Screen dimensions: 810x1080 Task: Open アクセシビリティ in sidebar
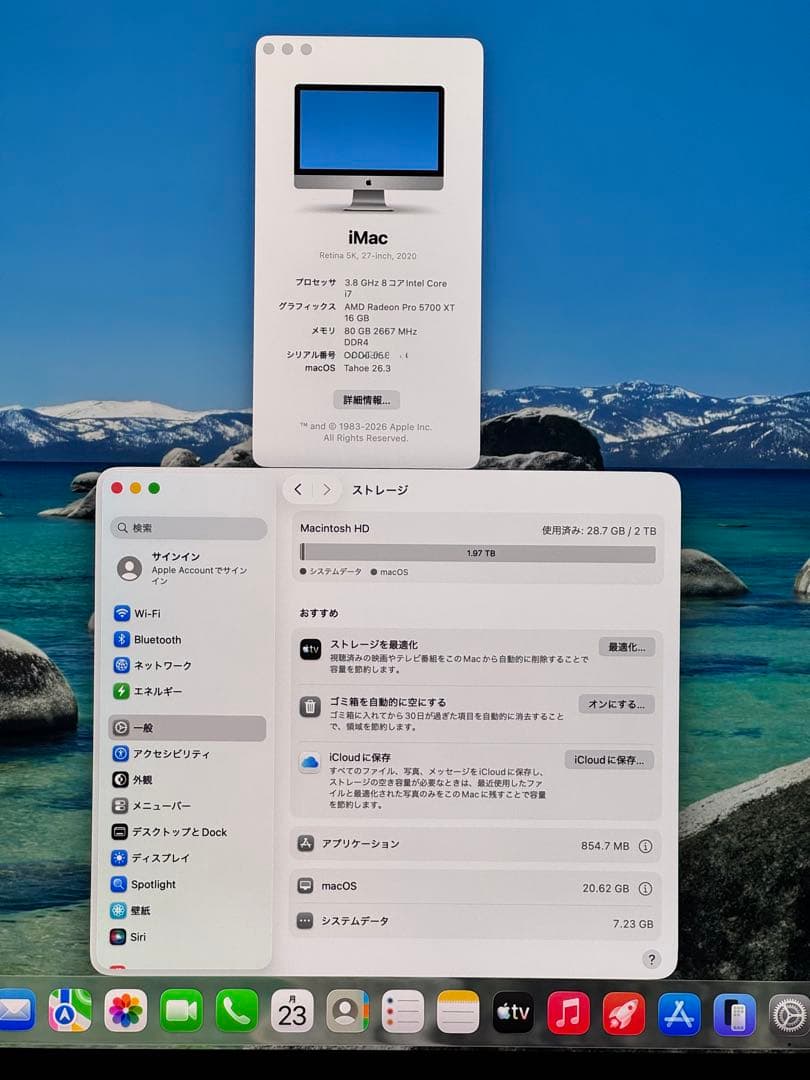click(162, 754)
